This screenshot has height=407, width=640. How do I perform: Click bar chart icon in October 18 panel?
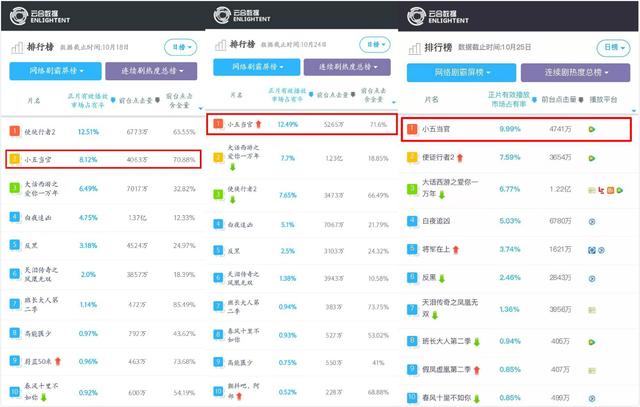pos(17,48)
